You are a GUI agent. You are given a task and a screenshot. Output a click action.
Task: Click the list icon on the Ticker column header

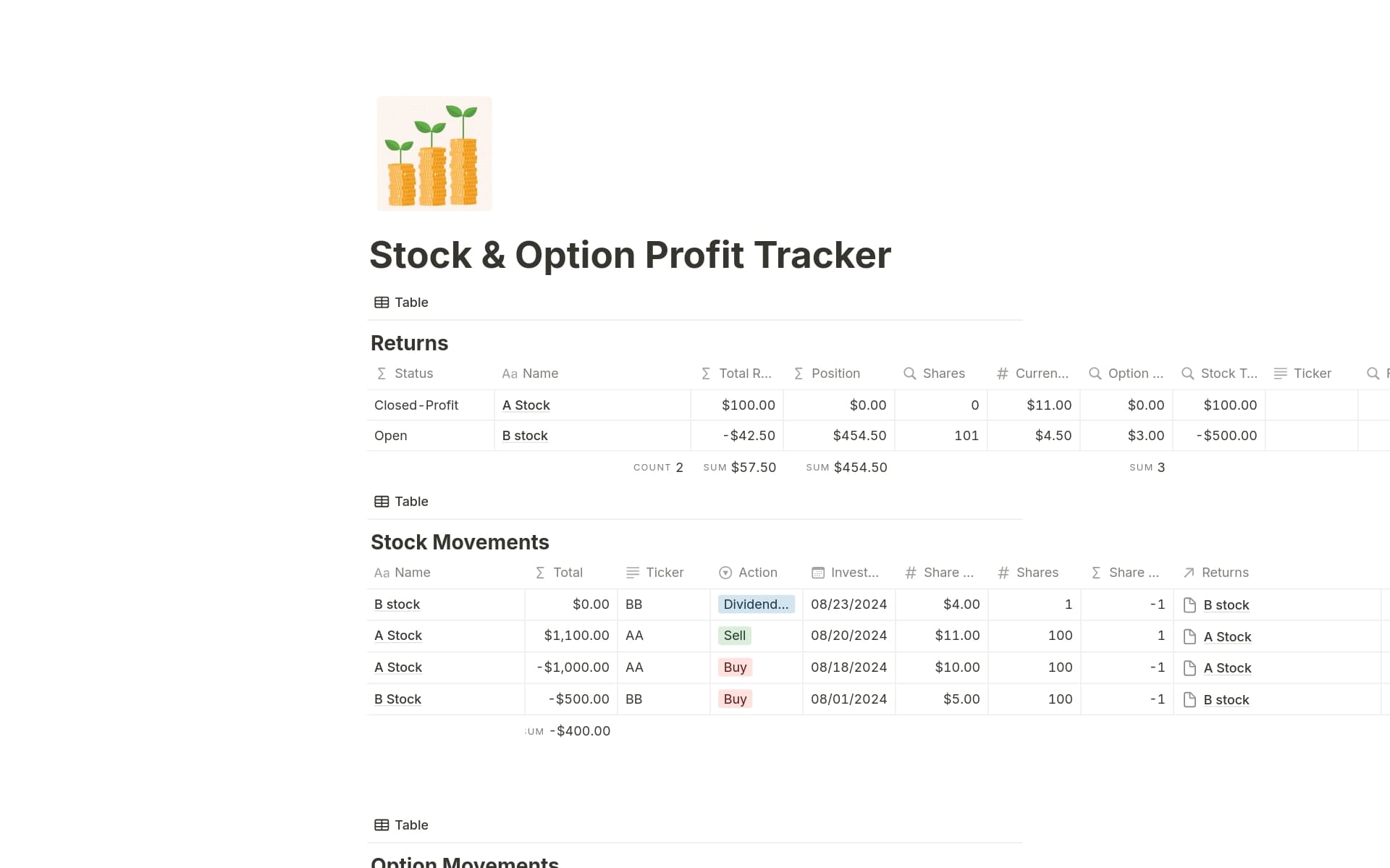coord(632,573)
